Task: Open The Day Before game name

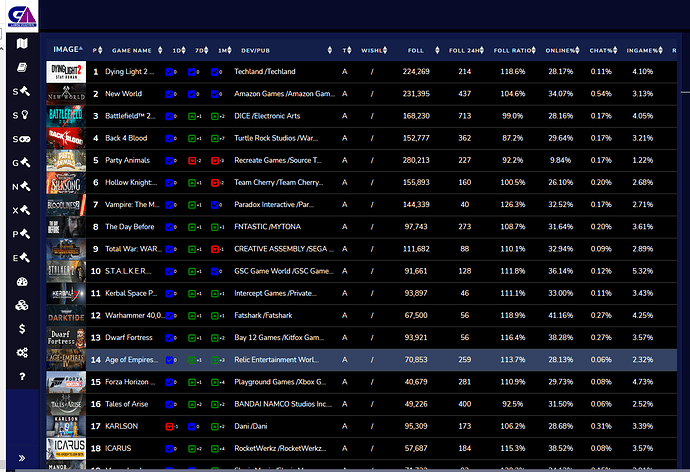Action: [x=129, y=227]
